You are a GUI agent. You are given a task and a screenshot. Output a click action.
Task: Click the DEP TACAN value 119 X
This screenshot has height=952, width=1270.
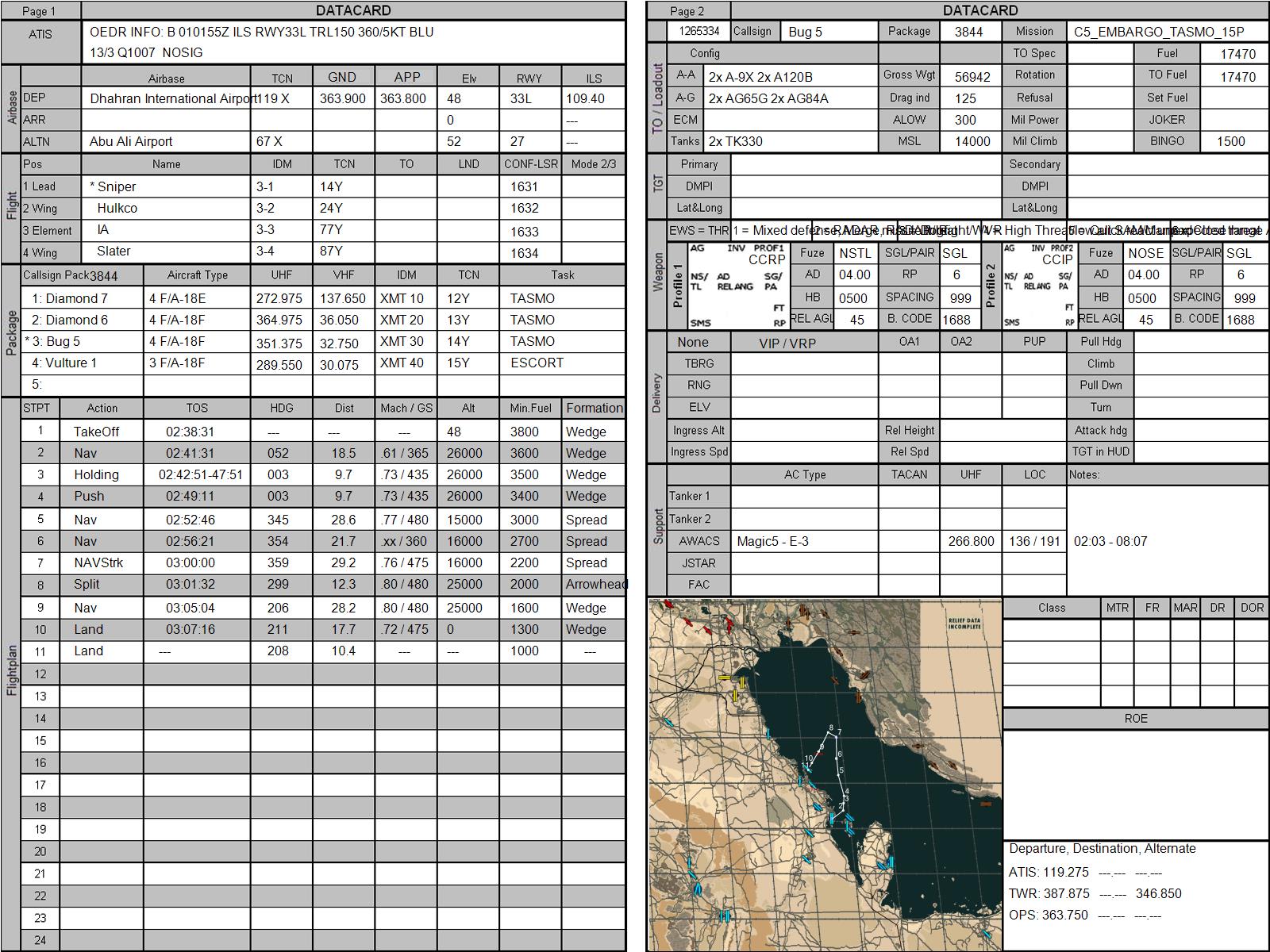[273, 99]
